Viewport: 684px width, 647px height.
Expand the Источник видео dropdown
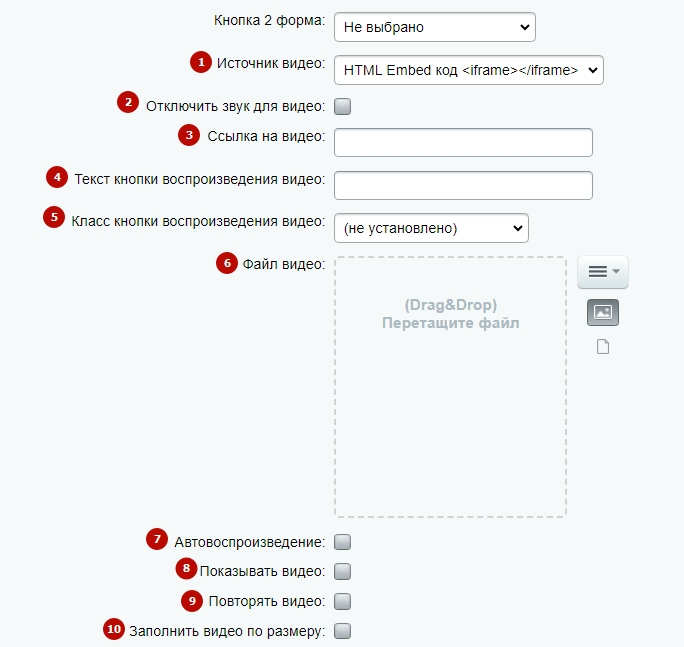(469, 70)
